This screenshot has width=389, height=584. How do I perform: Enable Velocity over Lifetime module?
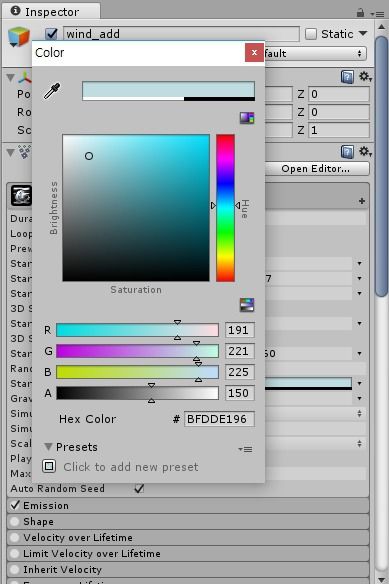coord(15,537)
